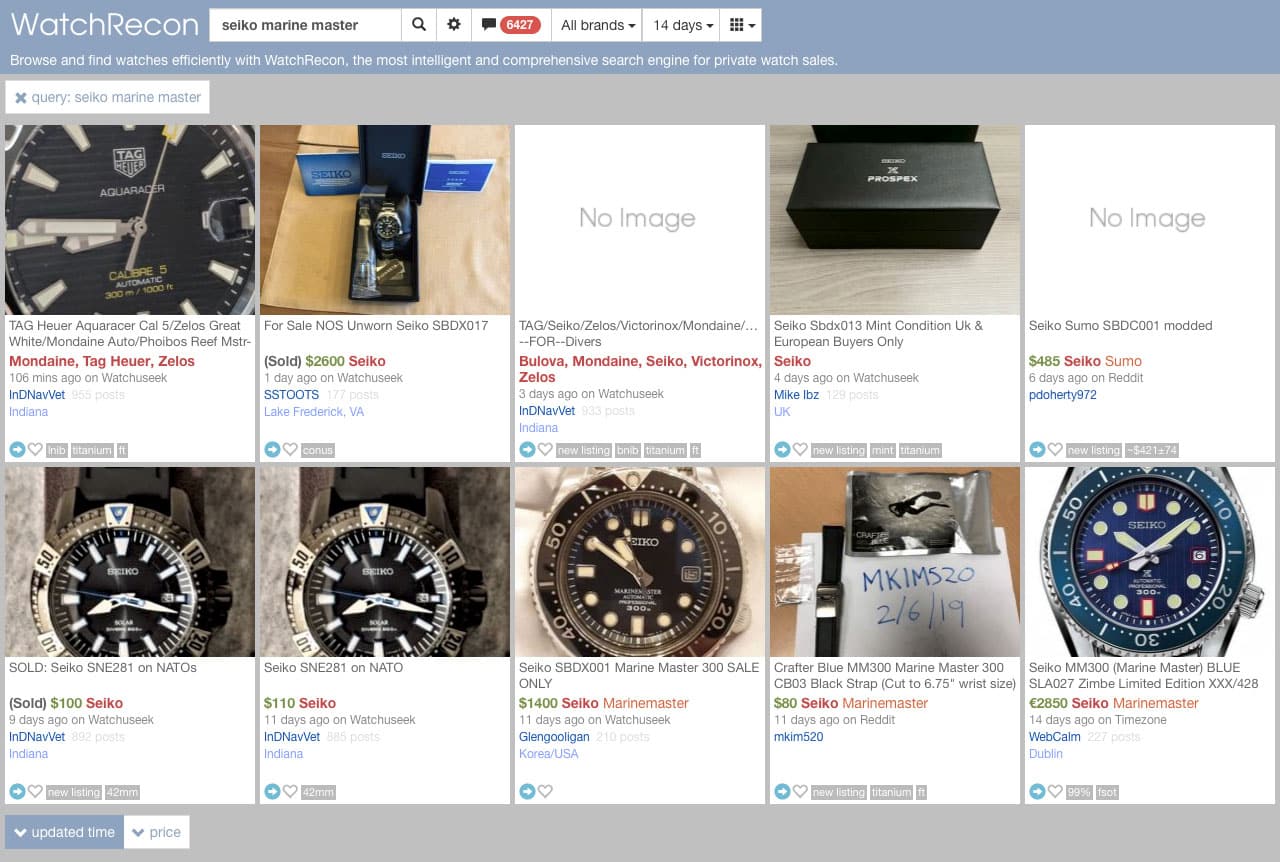
Task: Favorite the Seiko SBDX017 listing heart
Action: (x=290, y=450)
